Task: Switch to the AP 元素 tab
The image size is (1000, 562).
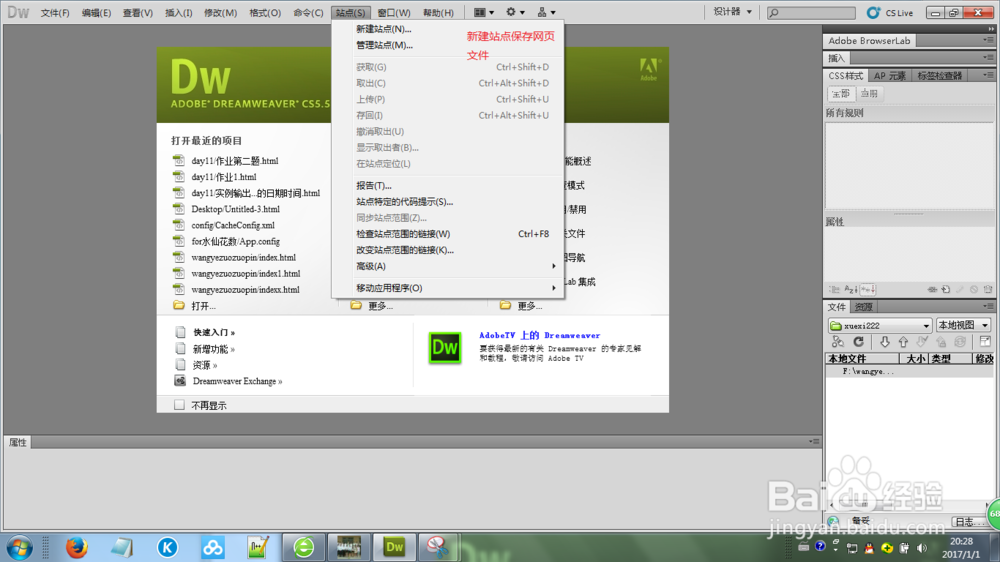Action: [889, 76]
